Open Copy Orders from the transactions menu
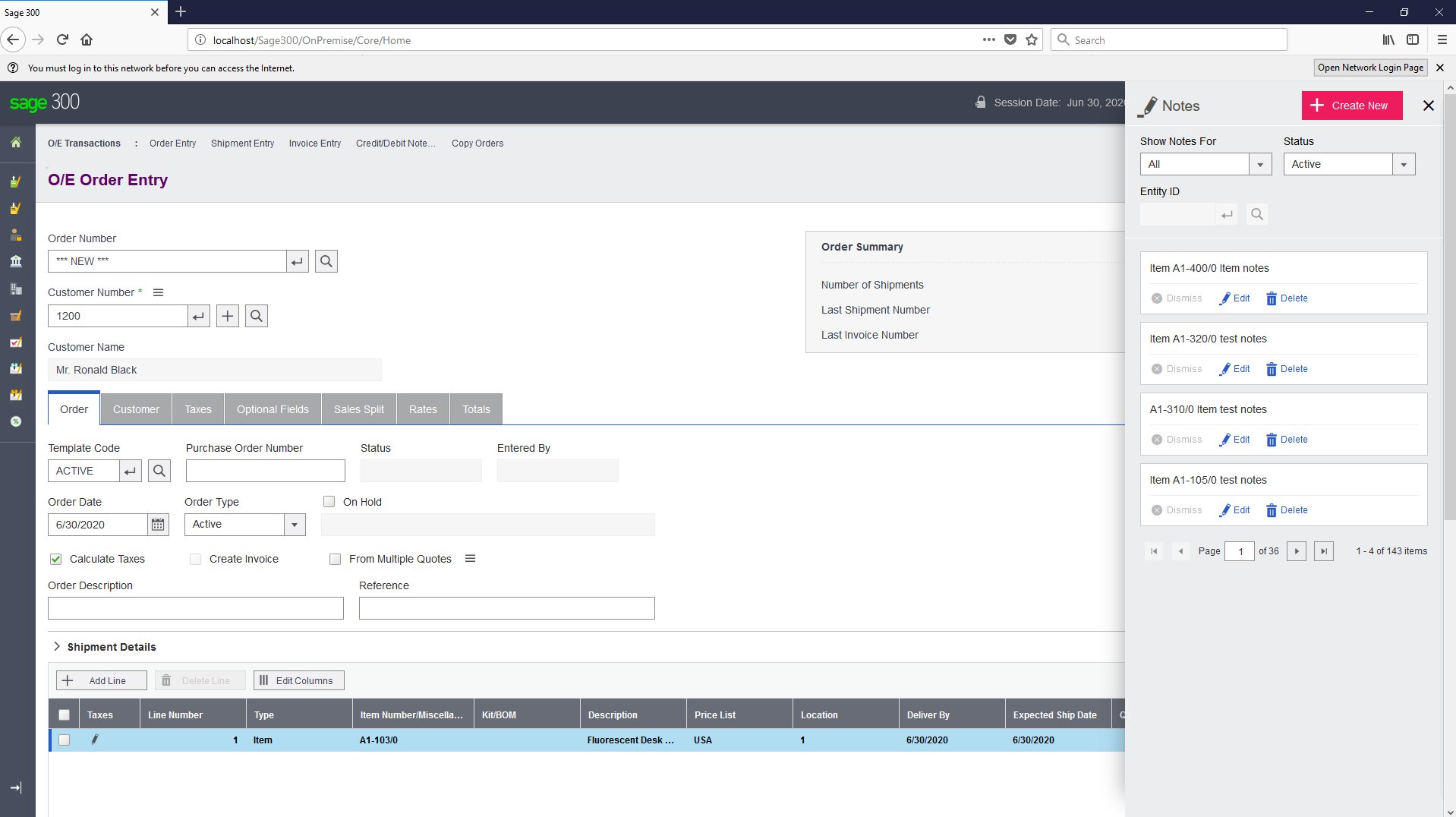The height and width of the screenshot is (817, 1456). (477, 143)
